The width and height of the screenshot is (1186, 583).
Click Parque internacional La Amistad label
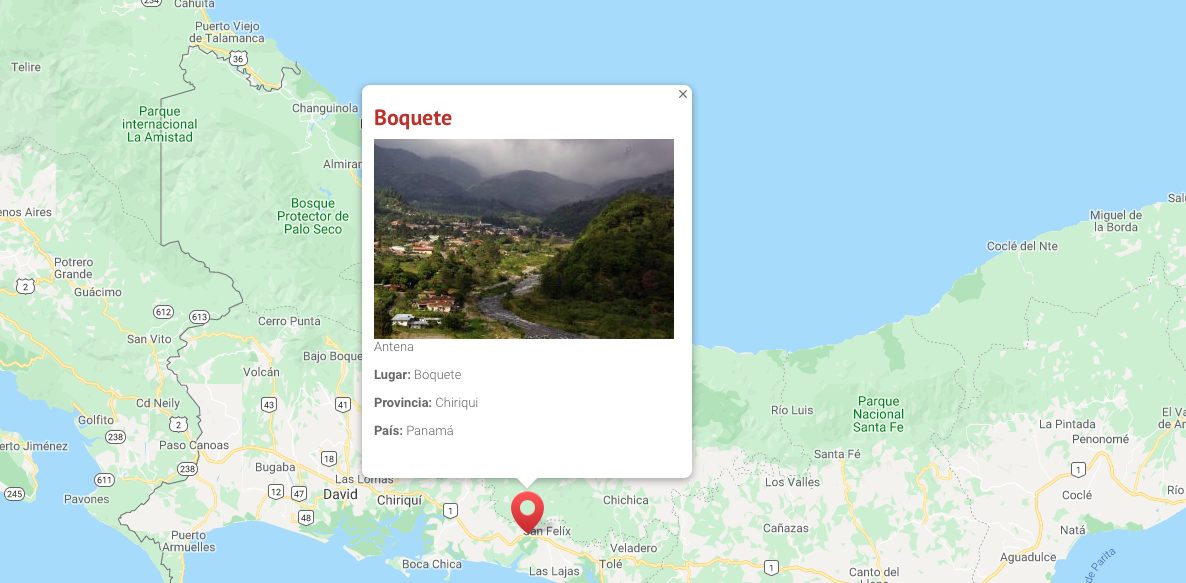160,124
